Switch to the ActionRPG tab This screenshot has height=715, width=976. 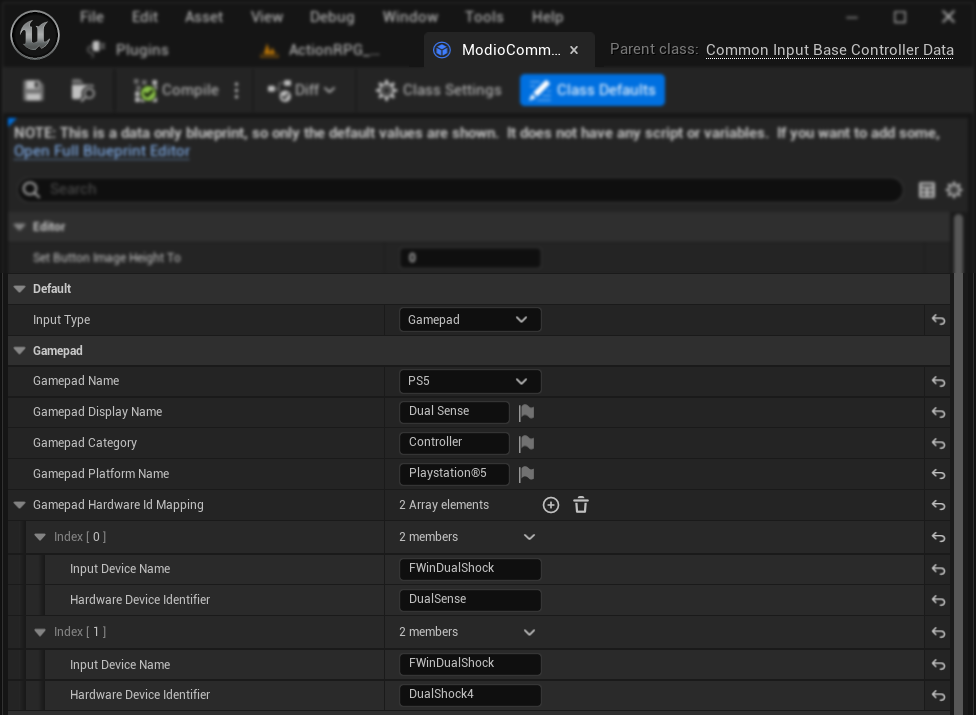(320, 50)
